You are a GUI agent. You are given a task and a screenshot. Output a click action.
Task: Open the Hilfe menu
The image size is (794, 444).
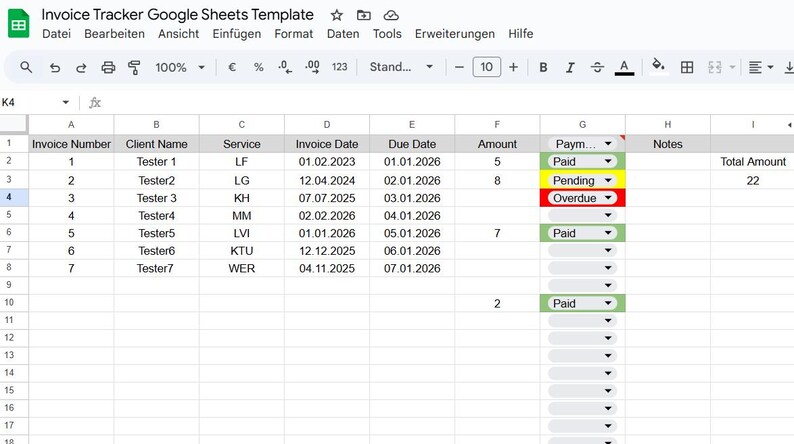521,33
